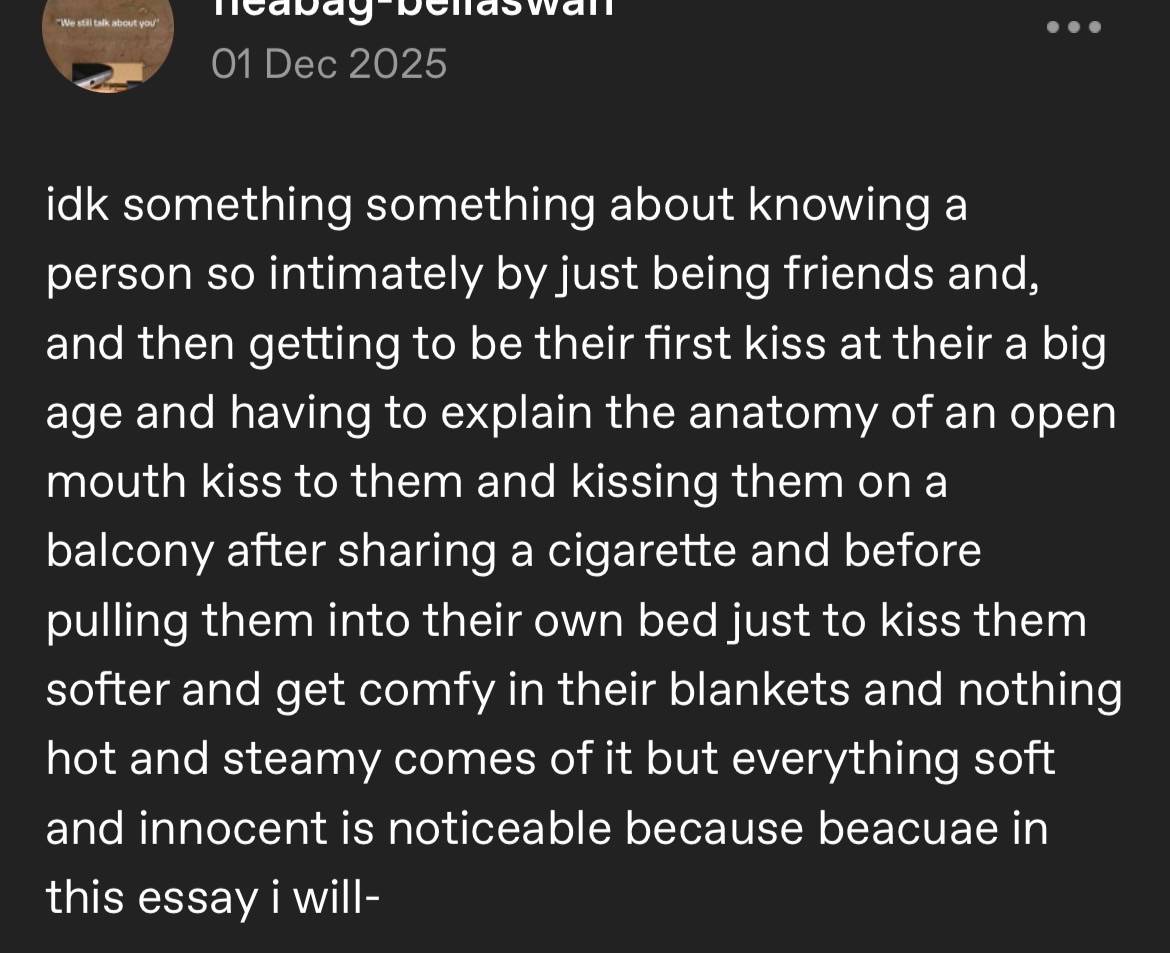Image resolution: width=1170 pixels, height=953 pixels.
Task: Click the quote caption inside the avatar image
Action: pos(108,22)
